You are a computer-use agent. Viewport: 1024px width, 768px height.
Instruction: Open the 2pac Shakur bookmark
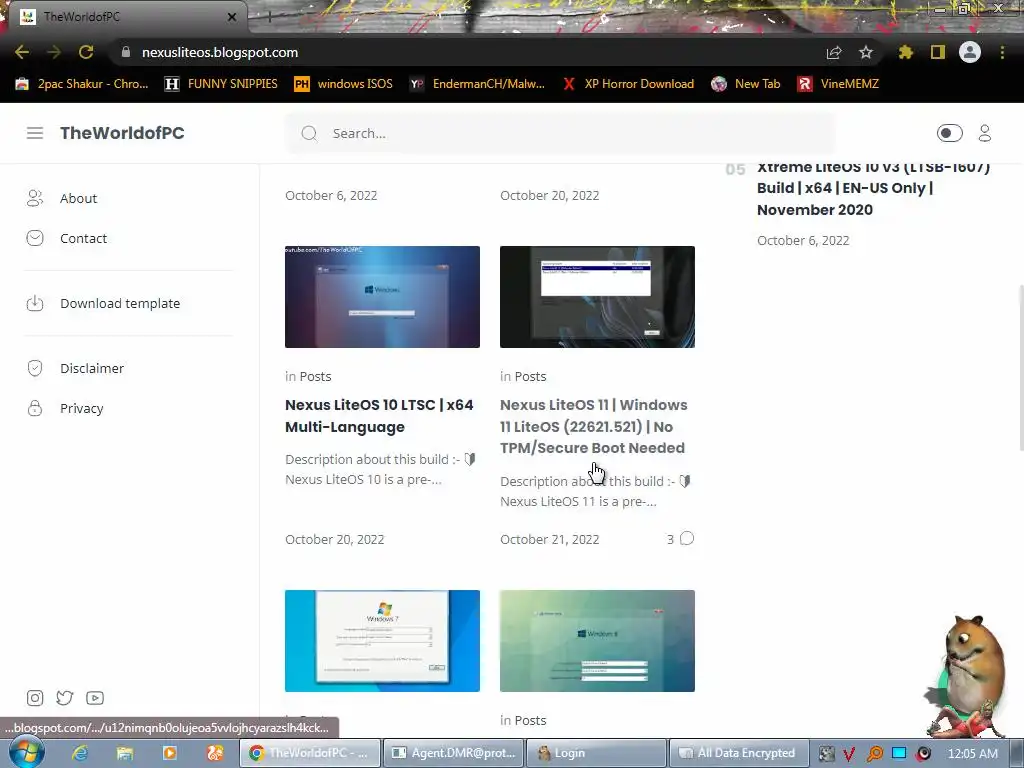click(x=82, y=84)
